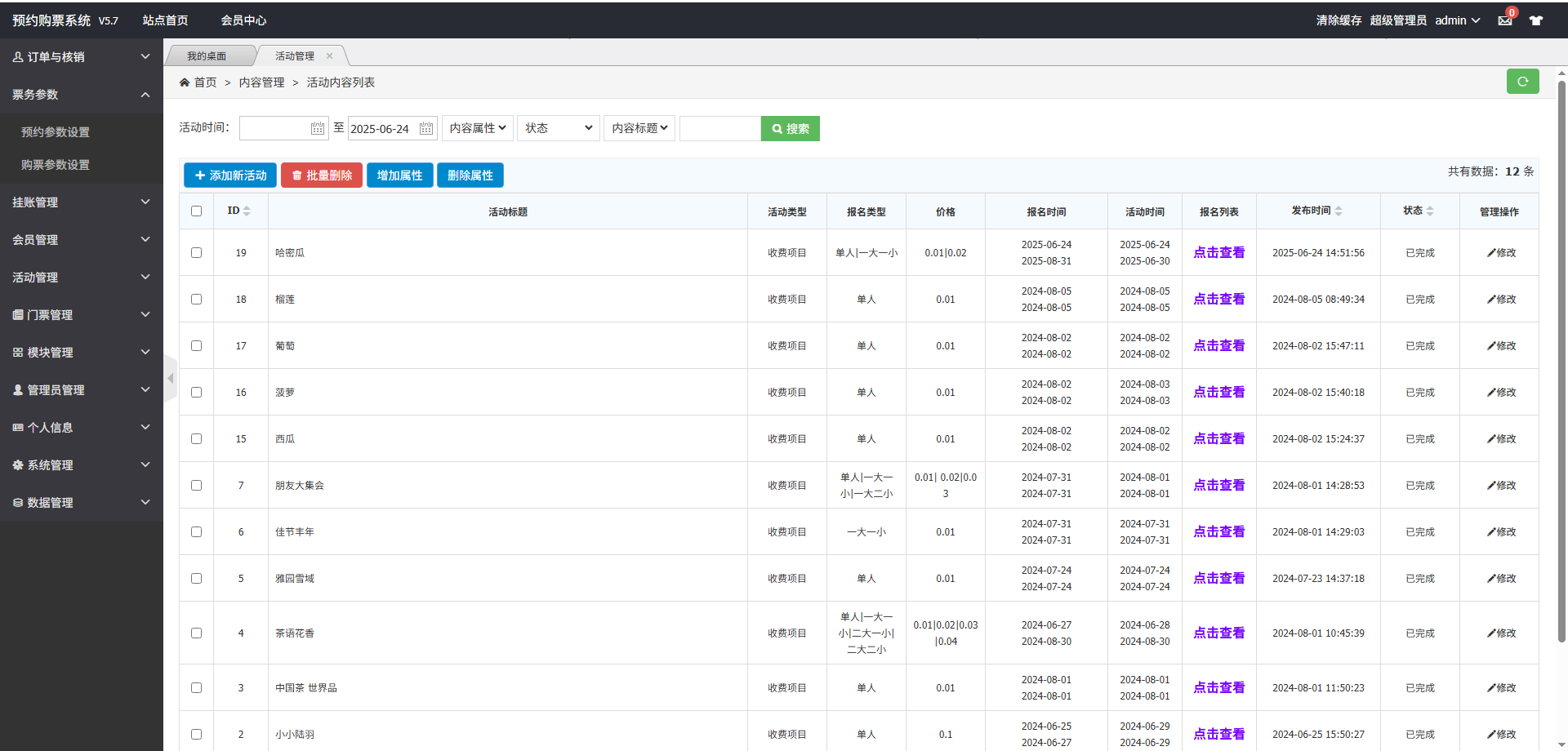Click the green refresh icon button
This screenshot has height=751, width=1568.
pos(1522,82)
